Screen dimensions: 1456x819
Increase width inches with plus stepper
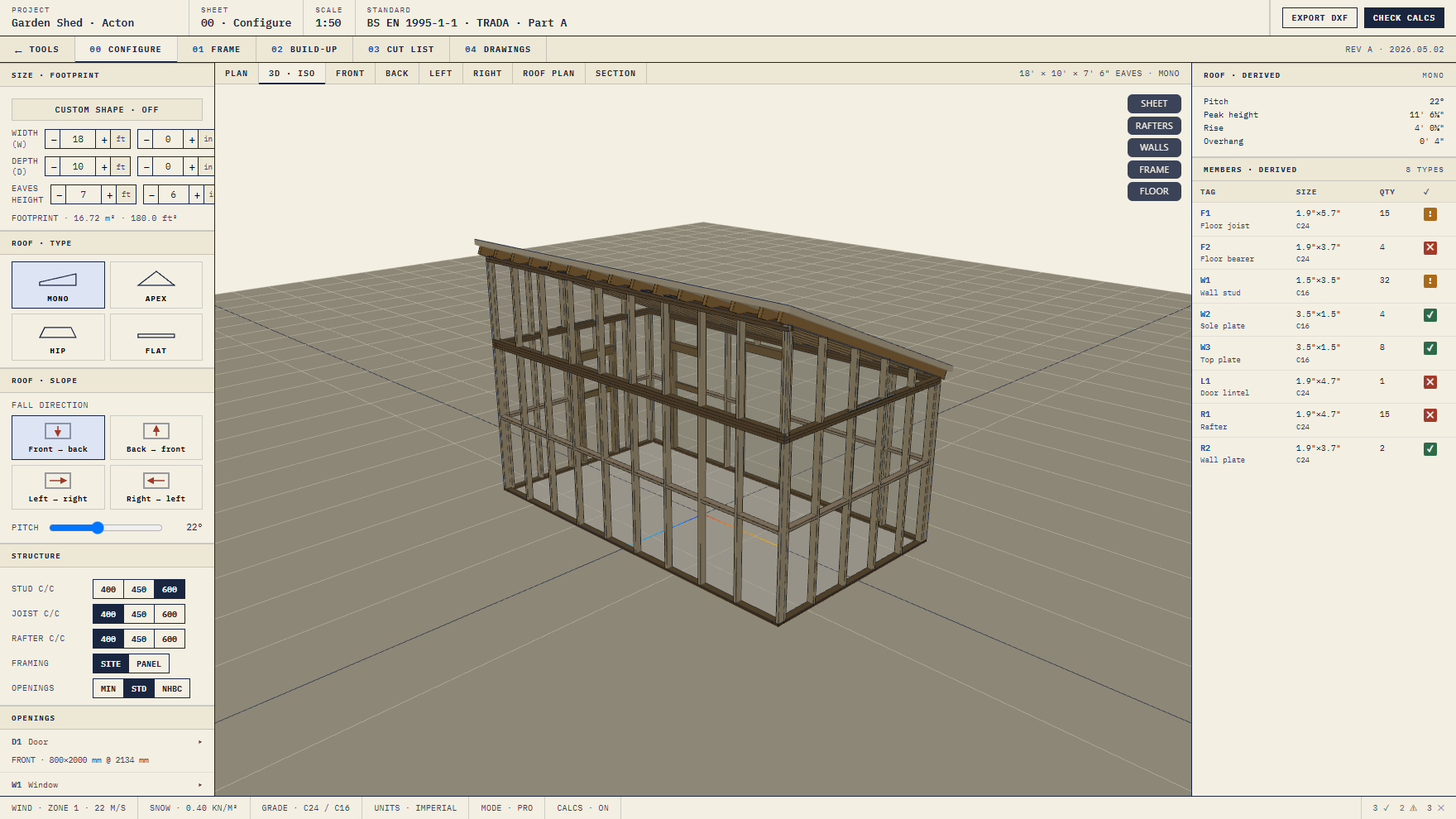point(192,140)
